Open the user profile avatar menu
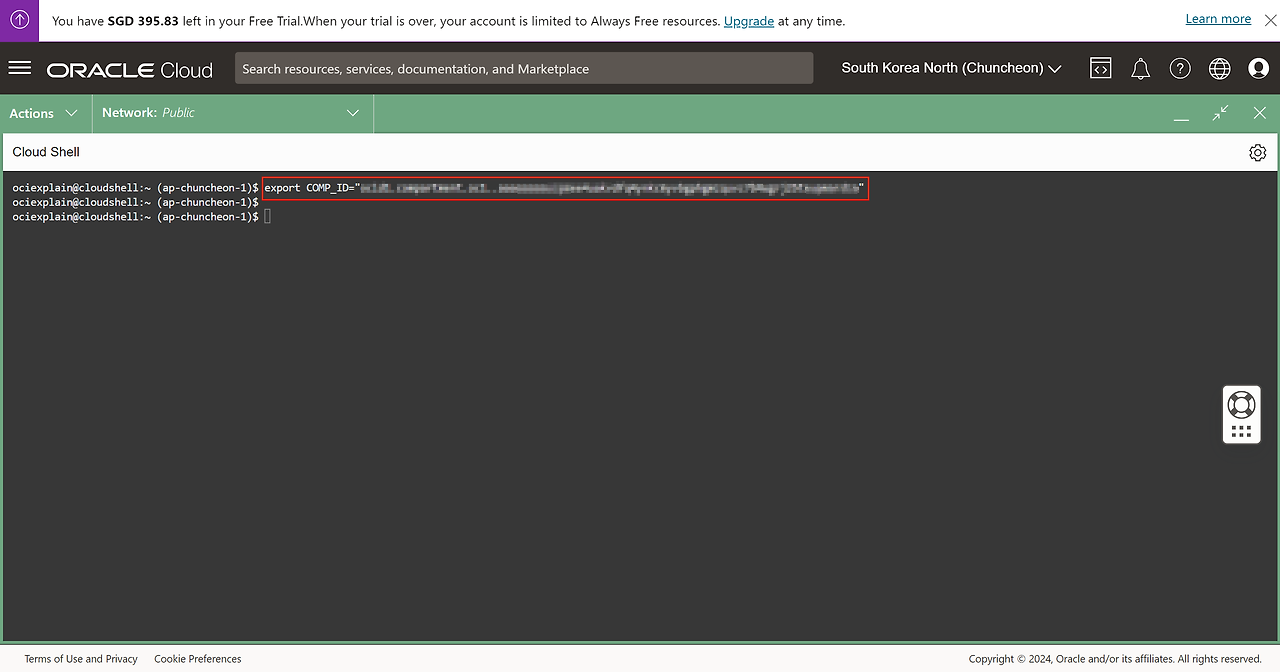This screenshot has height=672, width=1280. tap(1258, 68)
